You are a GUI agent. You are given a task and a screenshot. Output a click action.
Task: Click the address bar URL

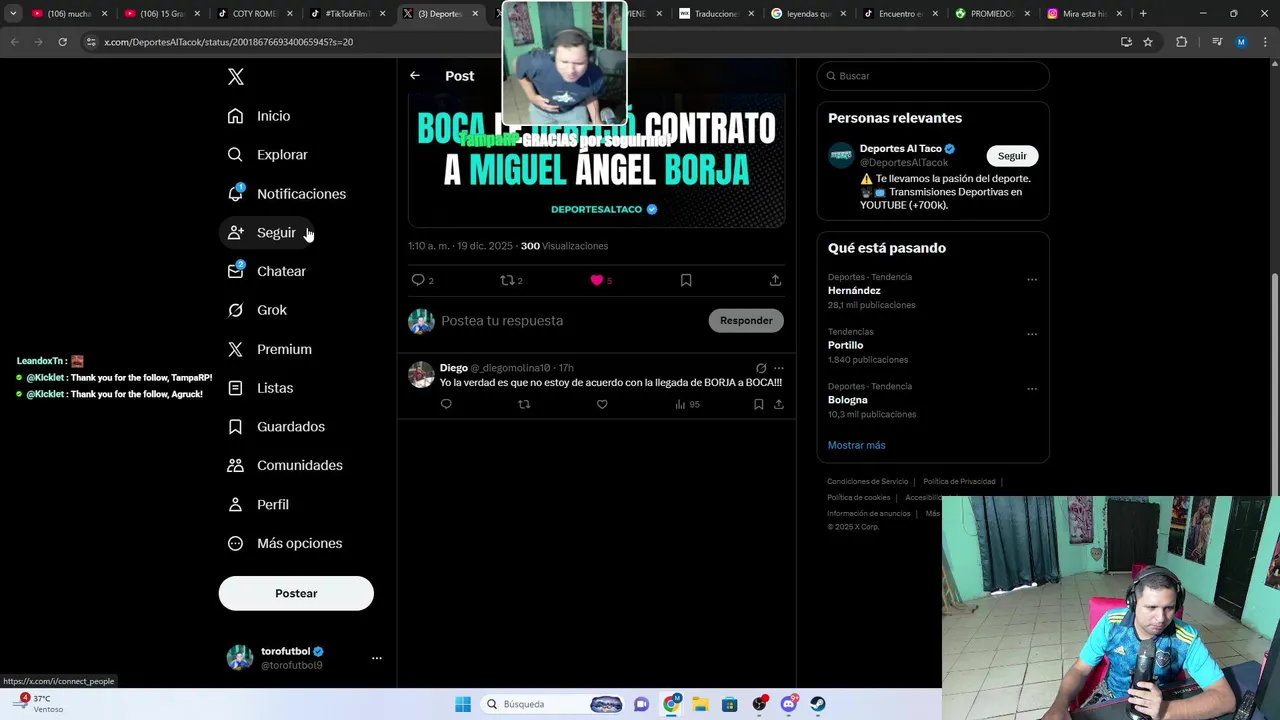tap(228, 42)
